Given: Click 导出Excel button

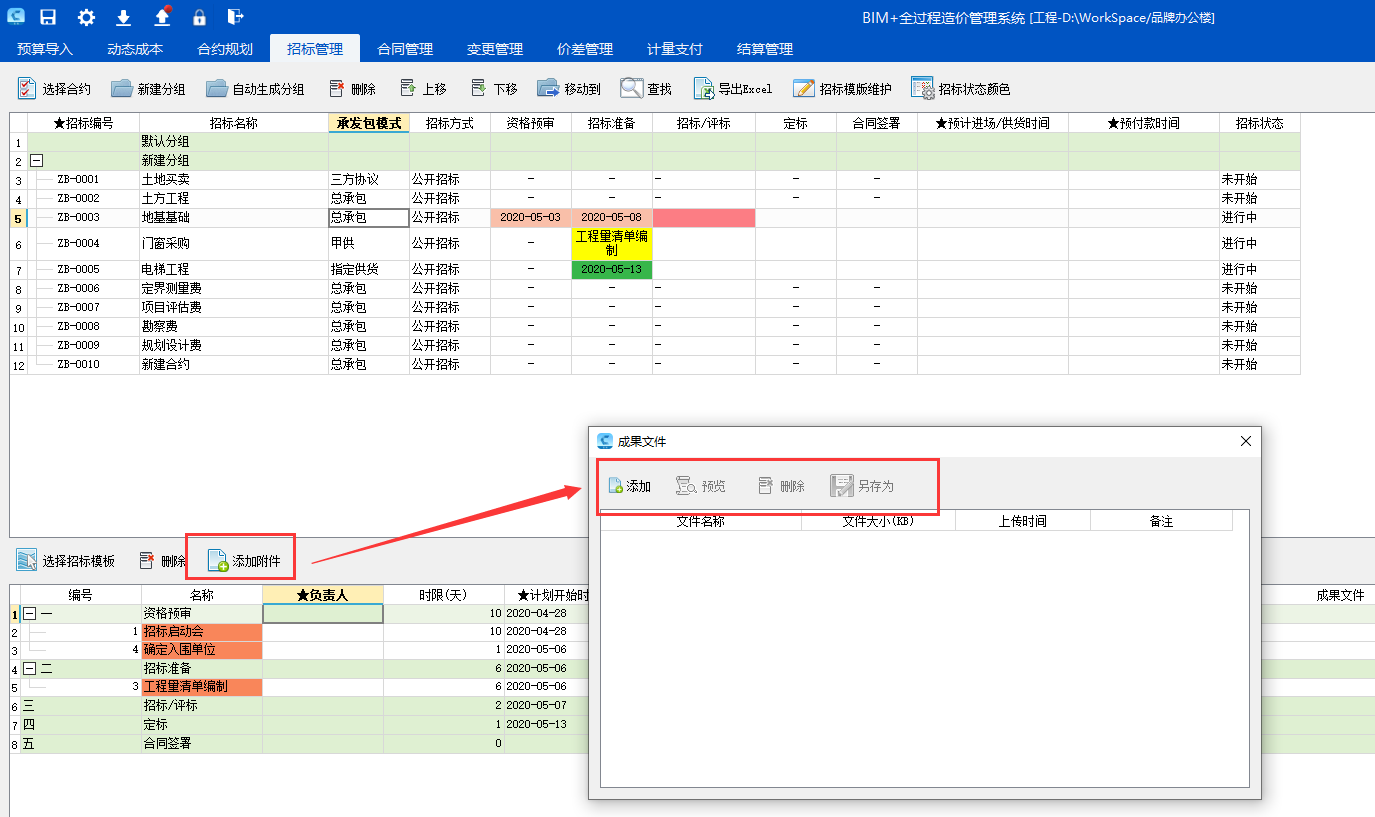Looking at the screenshot, I should click(x=733, y=89).
